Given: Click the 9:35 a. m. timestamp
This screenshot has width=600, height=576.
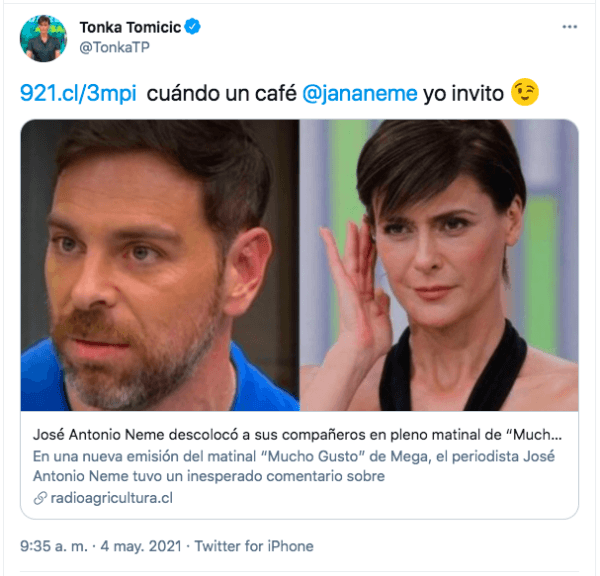Looking at the screenshot, I should click(x=54, y=546).
